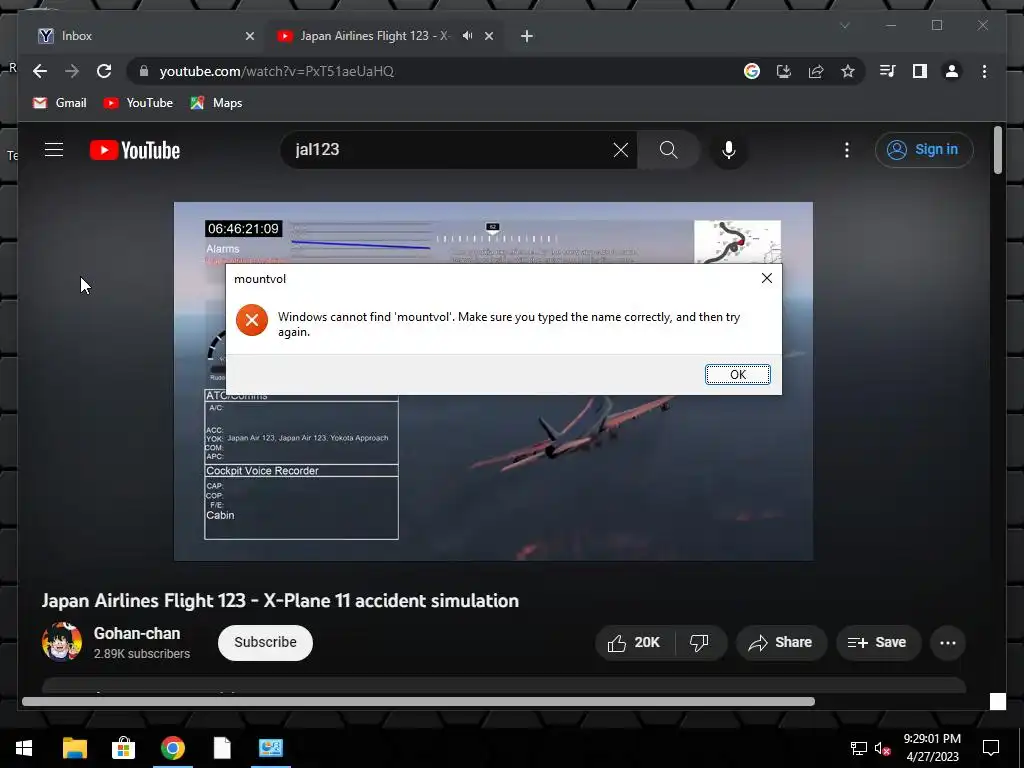This screenshot has height=768, width=1024.
Task: Click the YouTube logo
Action: coord(135,150)
